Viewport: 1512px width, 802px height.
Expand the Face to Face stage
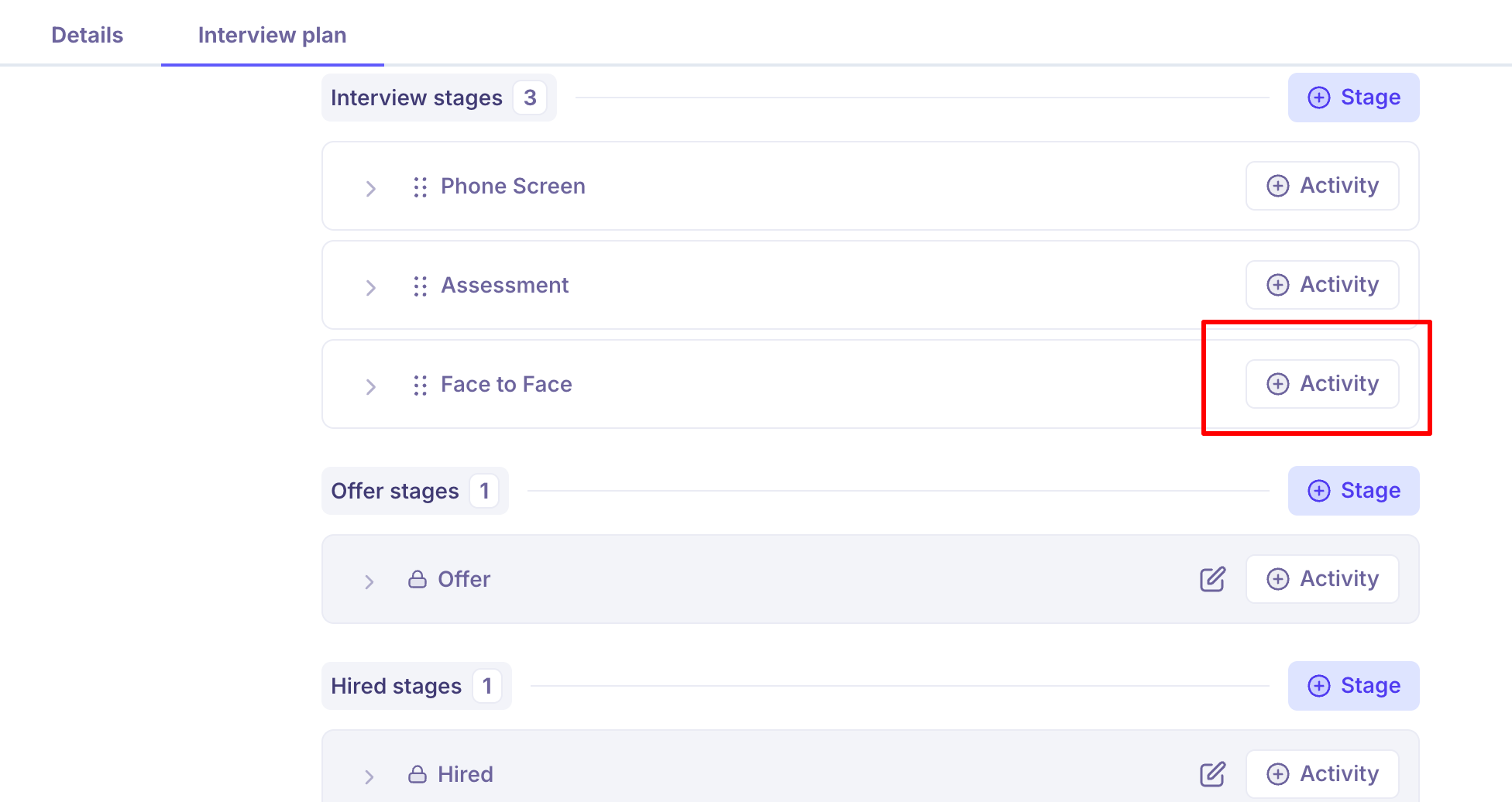coord(370,386)
